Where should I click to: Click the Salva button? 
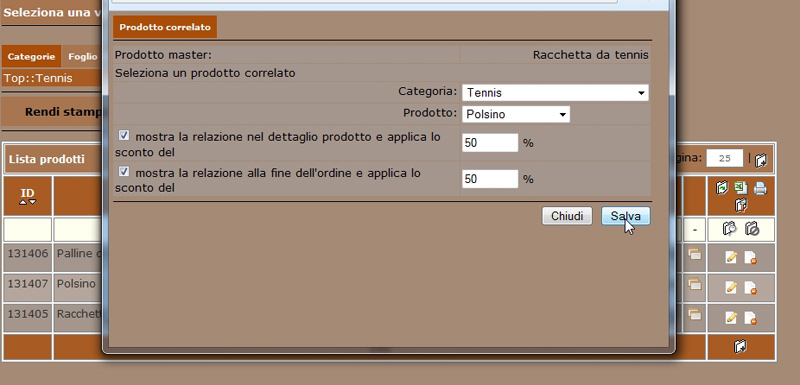click(x=626, y=216)
